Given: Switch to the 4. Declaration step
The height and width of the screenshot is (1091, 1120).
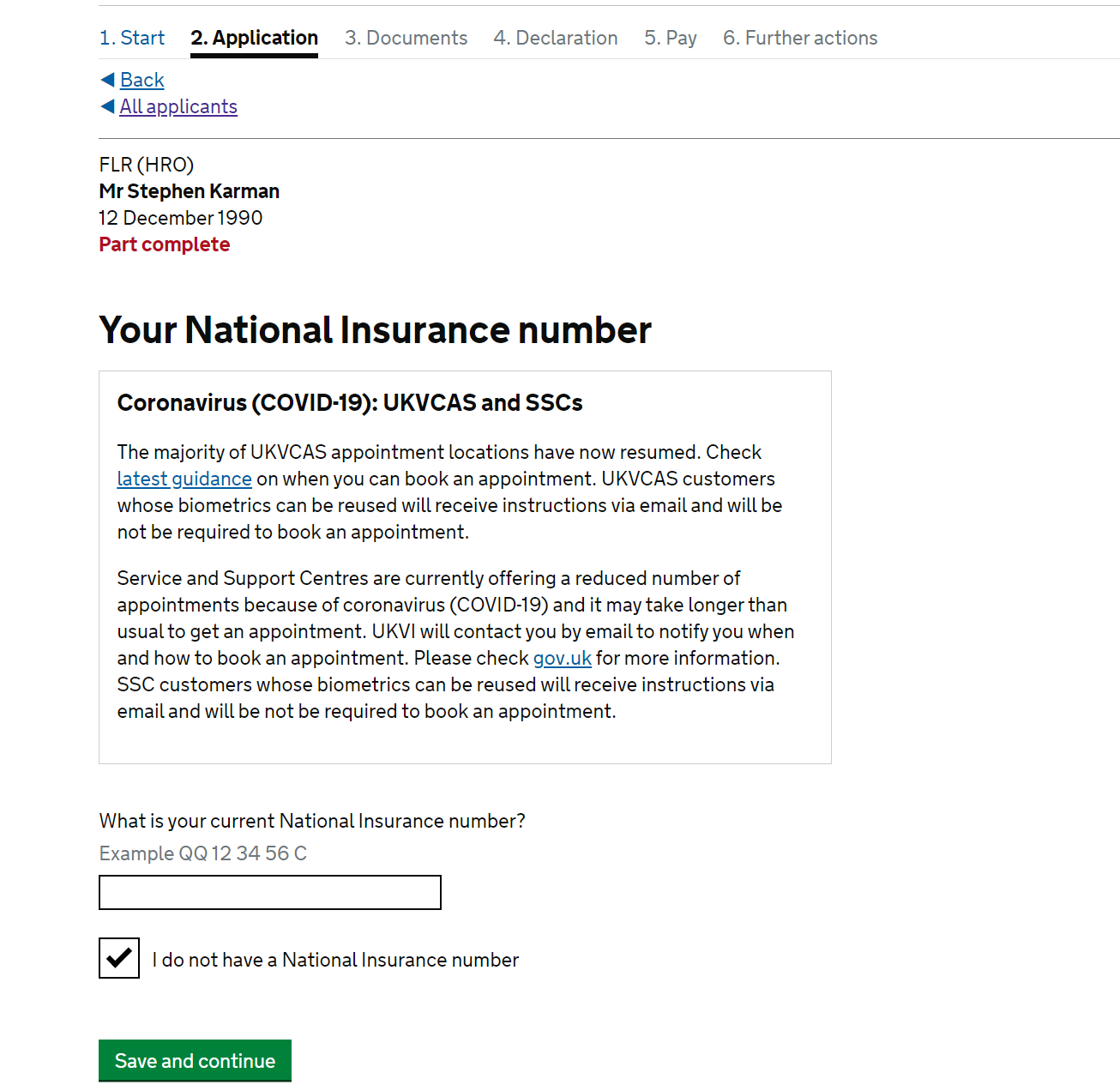Looking at the screenshot, I should click(556, 38).
